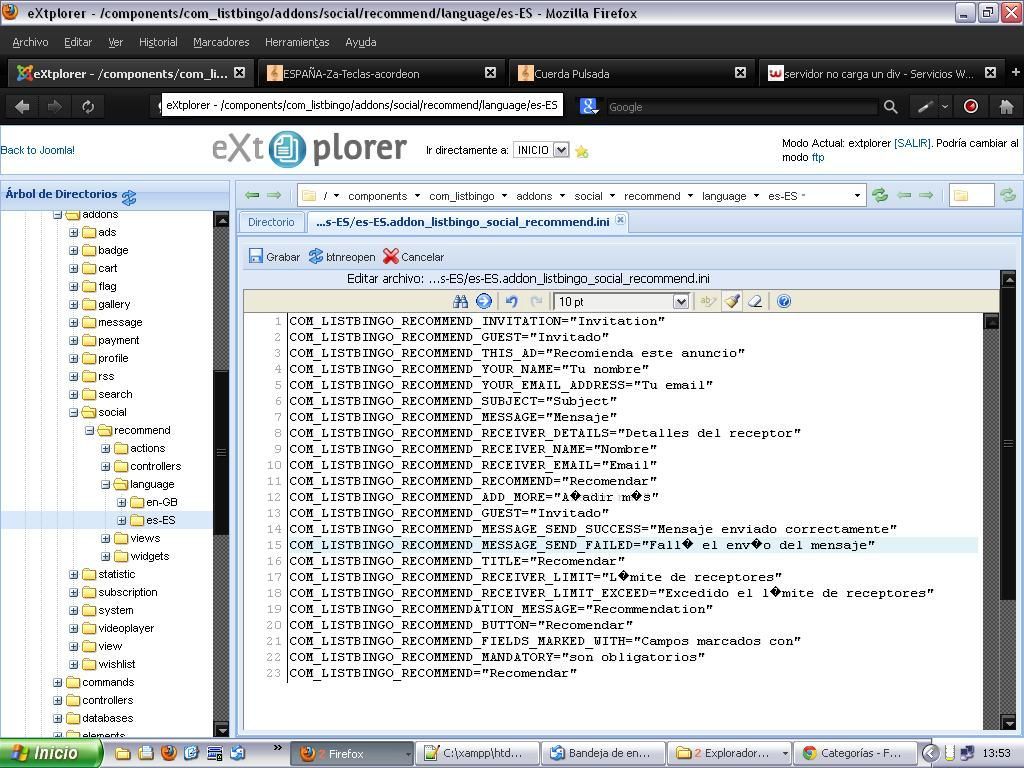Click the editor redo arrow
The width and height of the screenshot is (1024, 768).
click(x=536, y=301)
